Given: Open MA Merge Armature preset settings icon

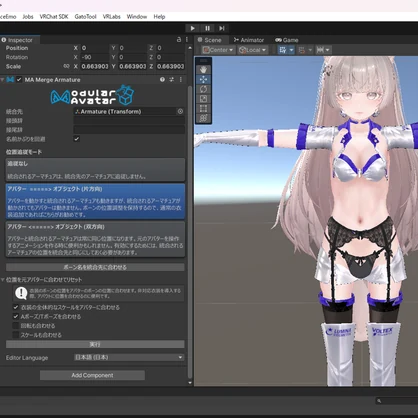Looking at the screenshot, I should point(172,80).
